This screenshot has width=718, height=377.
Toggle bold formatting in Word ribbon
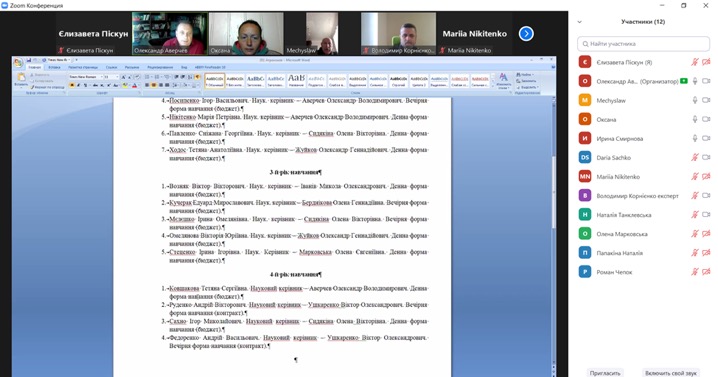72,85
